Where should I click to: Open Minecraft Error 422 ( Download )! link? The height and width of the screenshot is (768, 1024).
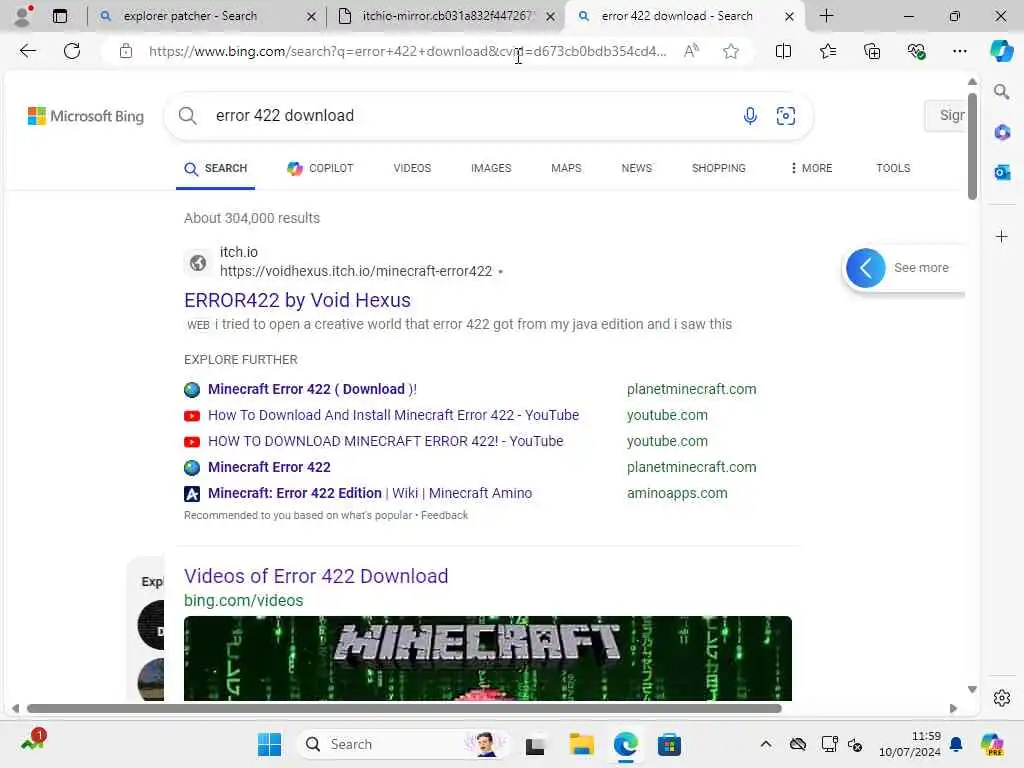[312, 389]
